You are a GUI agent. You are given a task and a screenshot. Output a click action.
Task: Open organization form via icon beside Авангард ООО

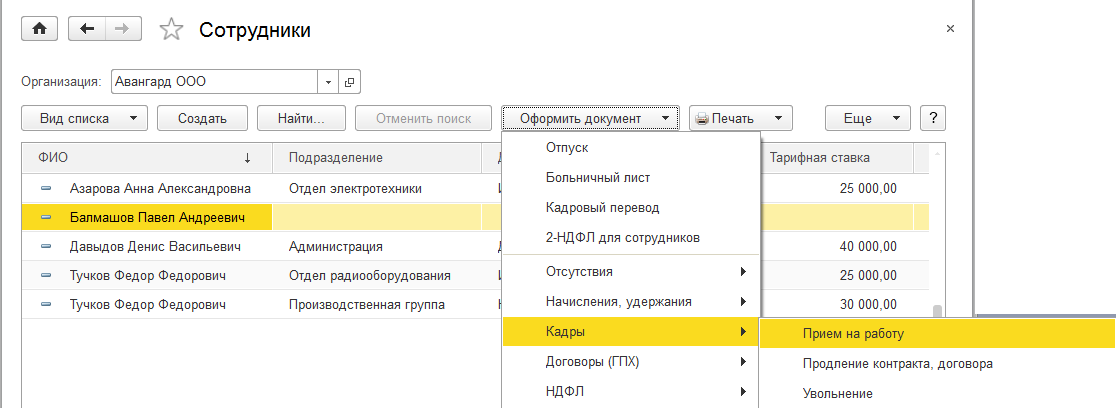(350, 82)
